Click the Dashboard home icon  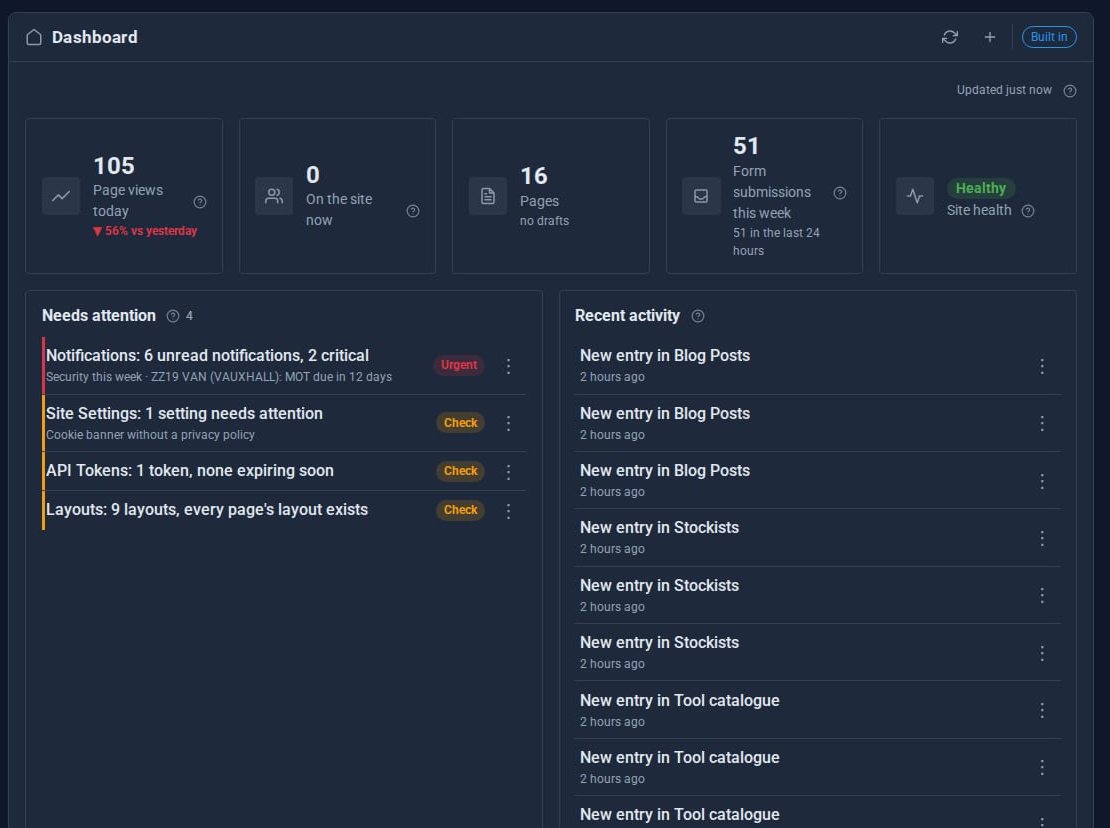34,37
